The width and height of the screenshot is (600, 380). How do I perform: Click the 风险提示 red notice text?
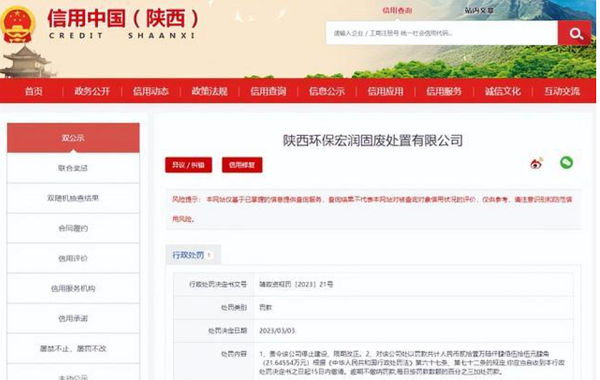pyautogui.click(x=372, y=209)
